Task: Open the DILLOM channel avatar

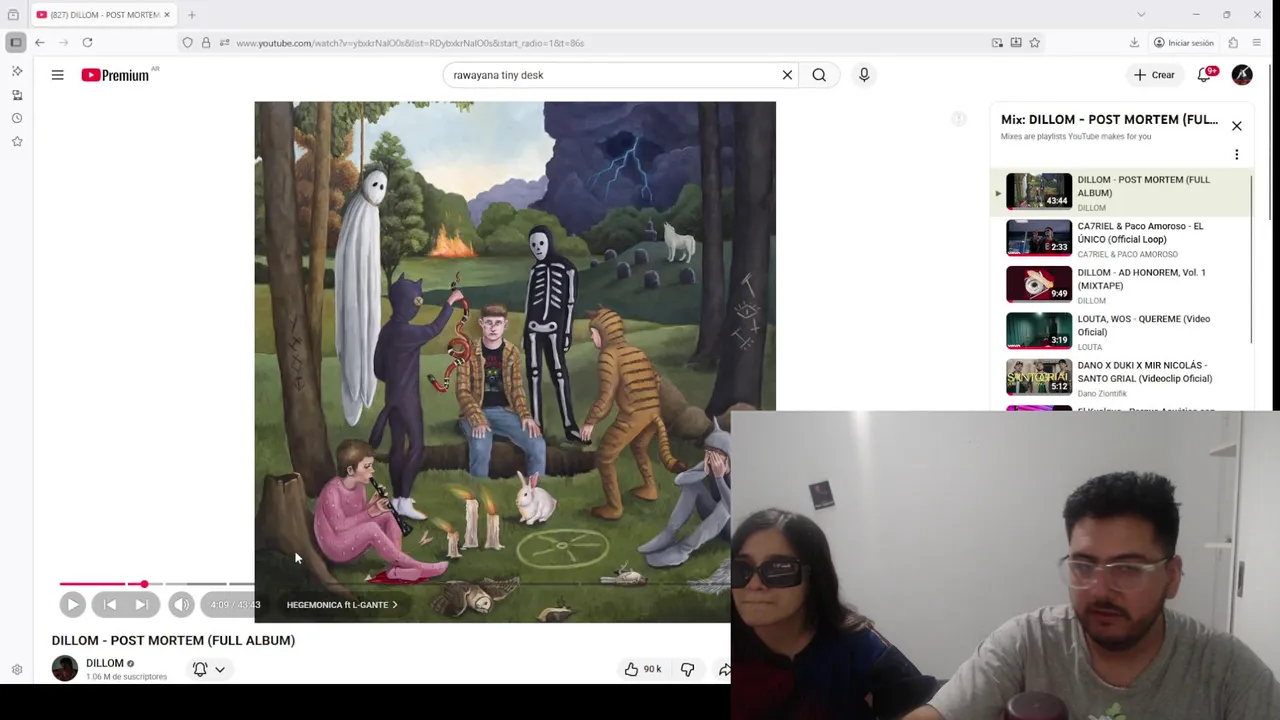Action: [x=65, y=668]
